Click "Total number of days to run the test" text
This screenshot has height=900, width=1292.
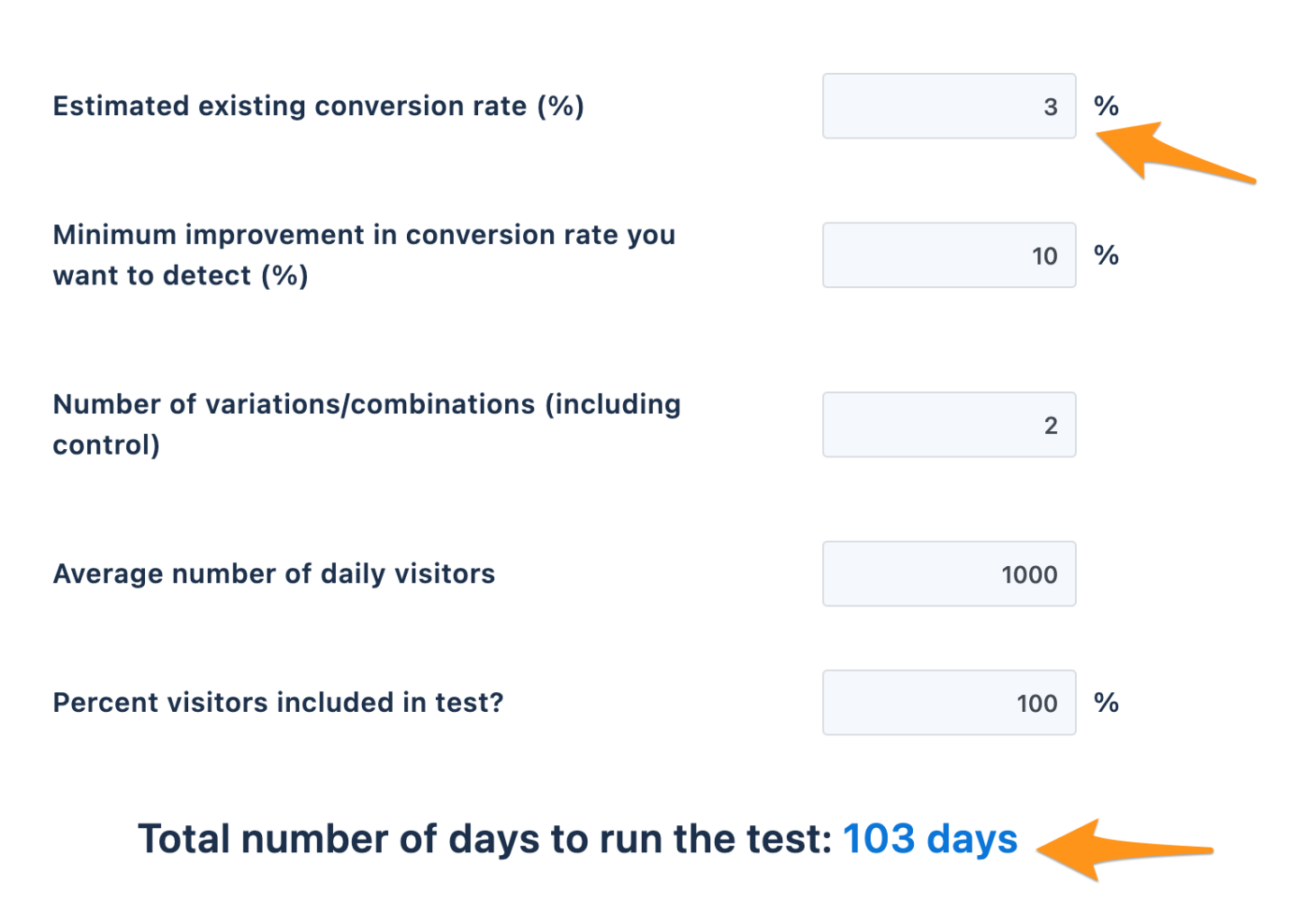485,840
